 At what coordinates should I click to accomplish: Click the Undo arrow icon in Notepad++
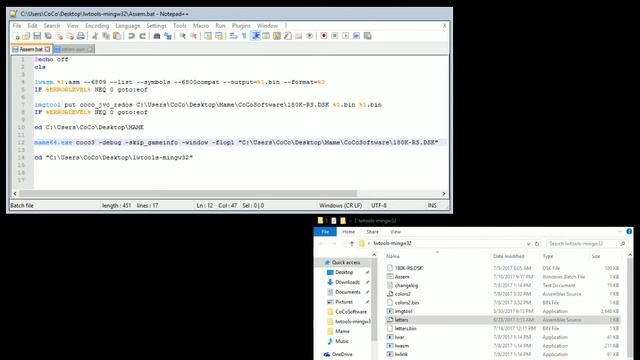click(x=131, y=36)
